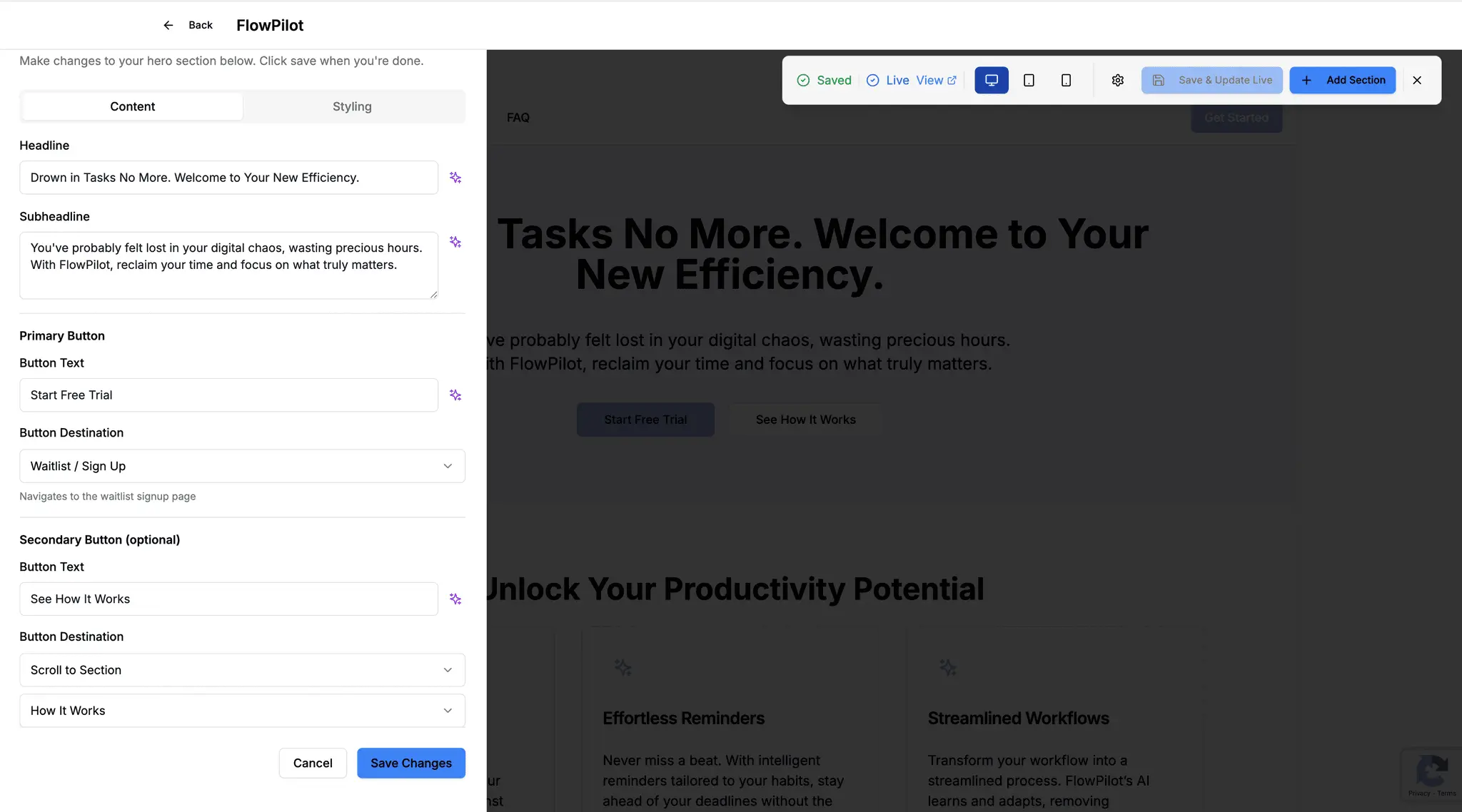Click the primary Button Text input field
The image size is (1462, 812).
[x=228, y=395]
